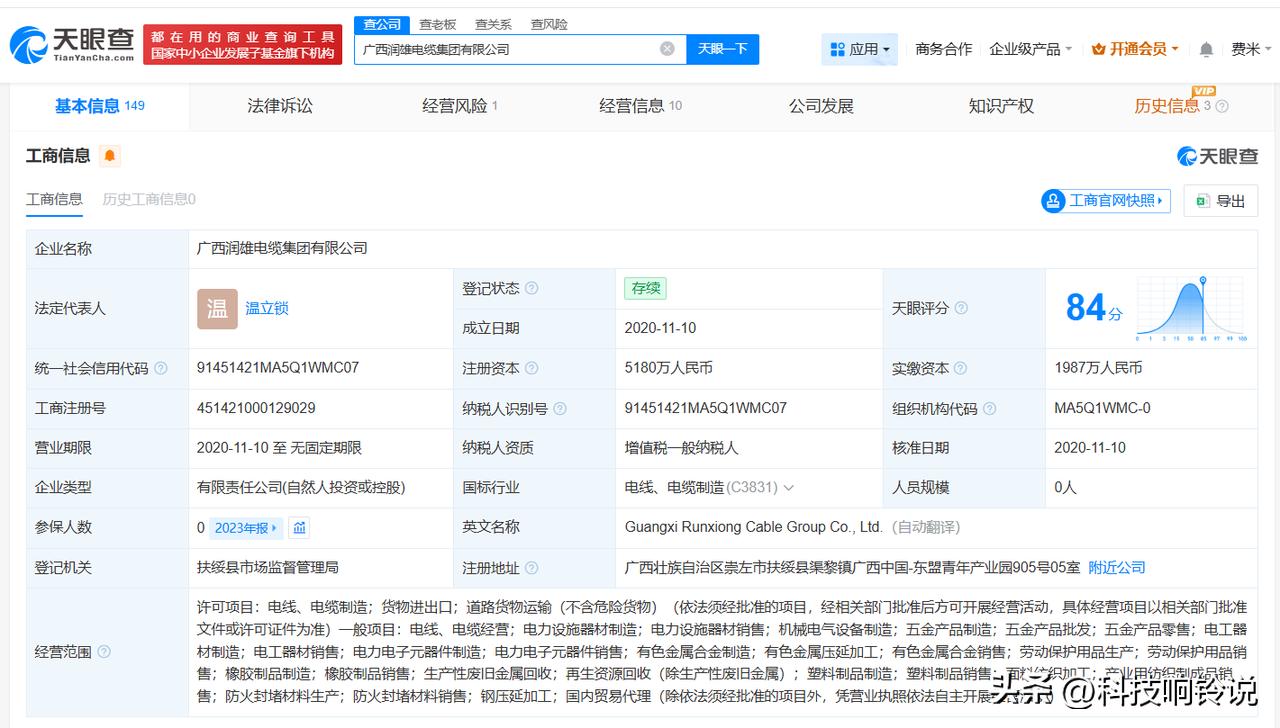Switch to the 法律诉讼 tab
Viewport: 1280px width, 728px height.
point(279,105)
